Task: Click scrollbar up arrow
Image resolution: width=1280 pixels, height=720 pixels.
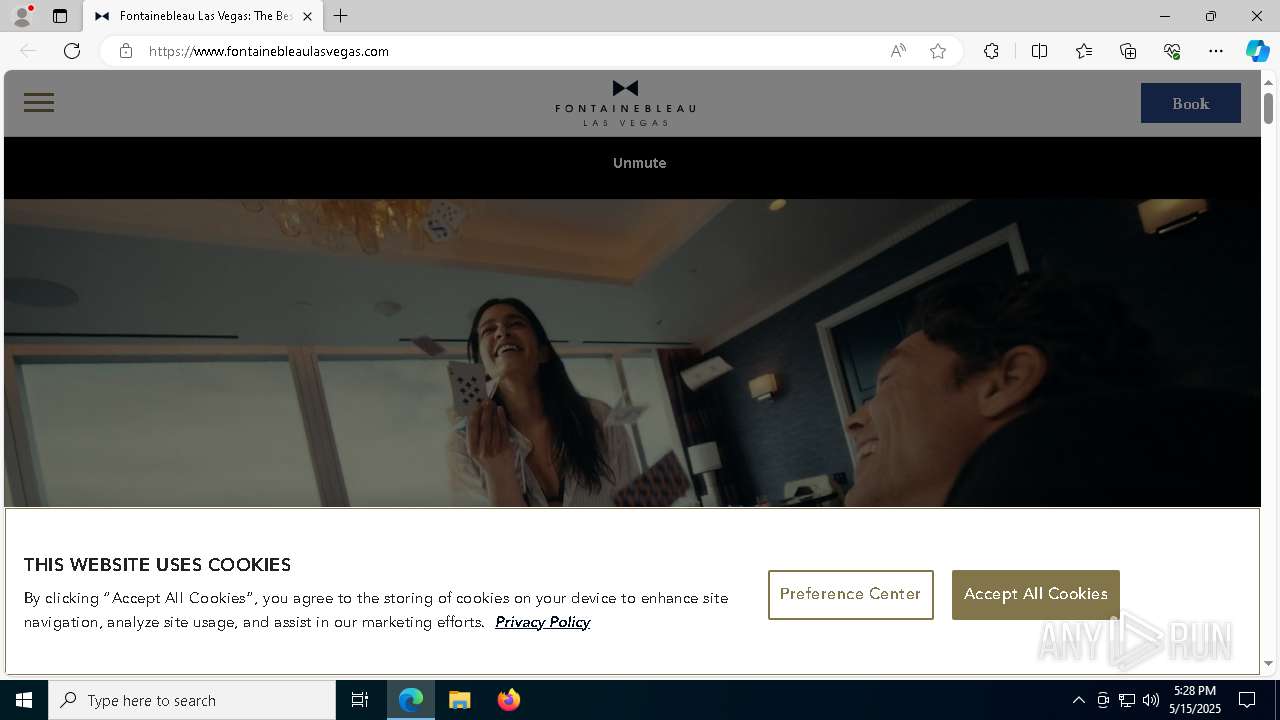Action: click(x=1269, y=81)
